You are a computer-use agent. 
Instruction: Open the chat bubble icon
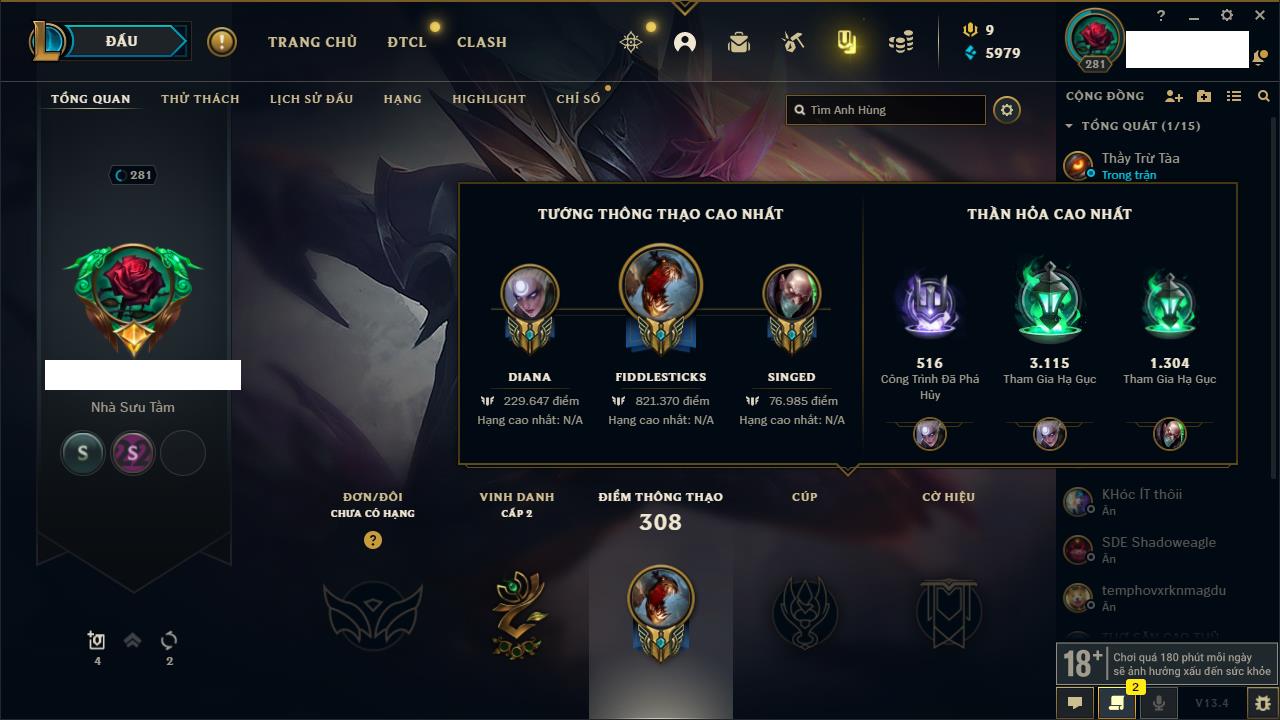1075,703
